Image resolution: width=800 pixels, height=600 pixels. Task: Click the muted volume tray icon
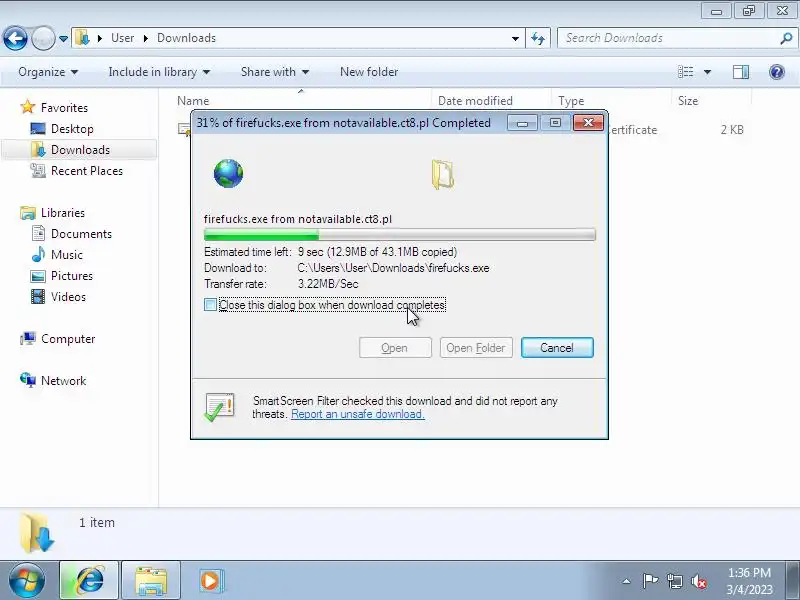[x=698, y=581]
